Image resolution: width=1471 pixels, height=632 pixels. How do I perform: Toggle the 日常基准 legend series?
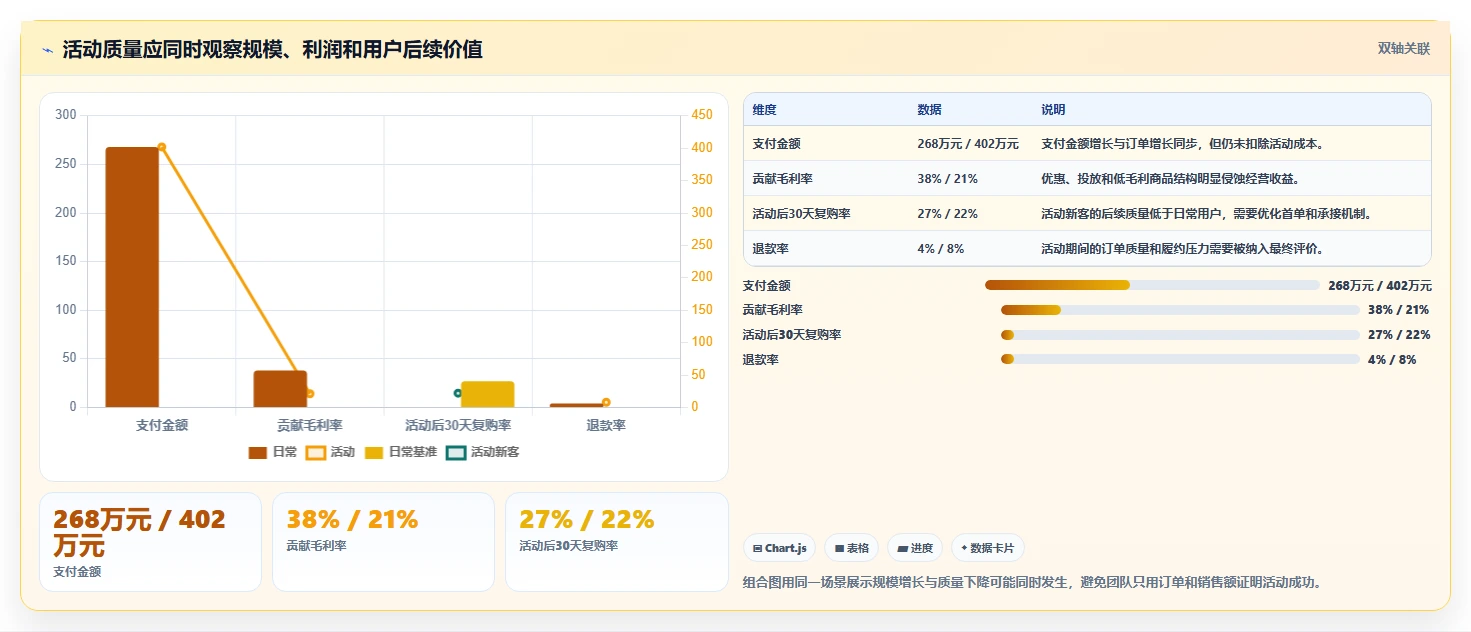click(x=401, y=452)
